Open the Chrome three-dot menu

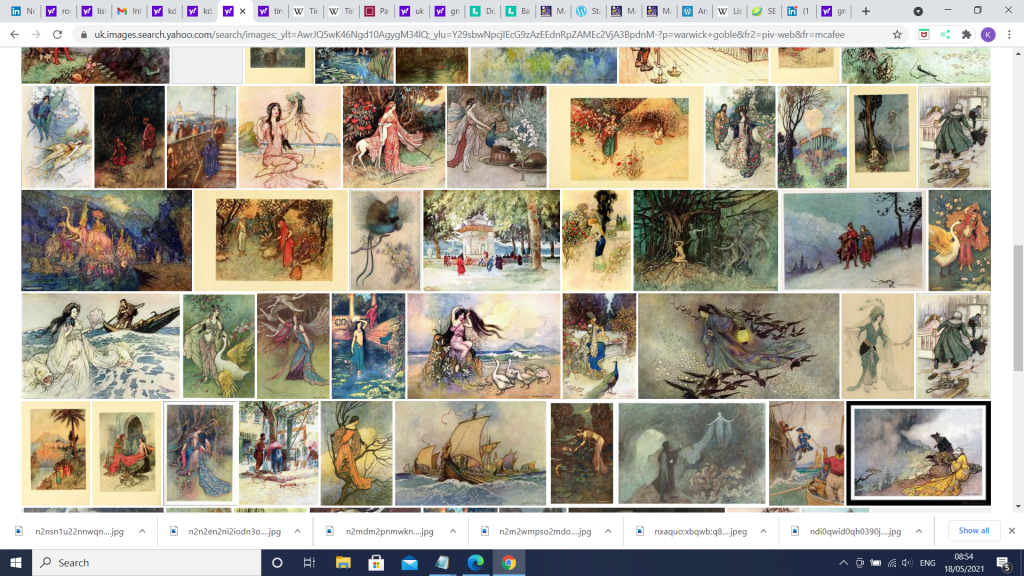click(x=1011, y=34)
